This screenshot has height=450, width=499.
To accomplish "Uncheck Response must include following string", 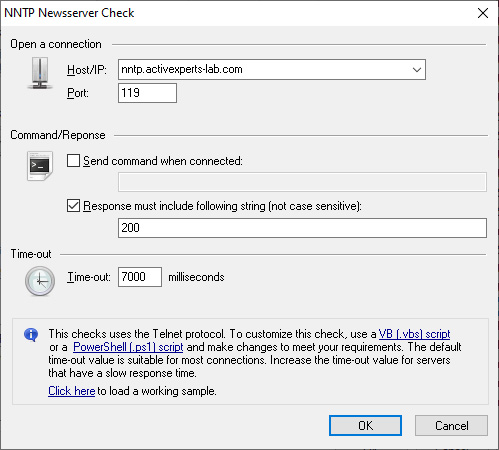I will 73,206.
